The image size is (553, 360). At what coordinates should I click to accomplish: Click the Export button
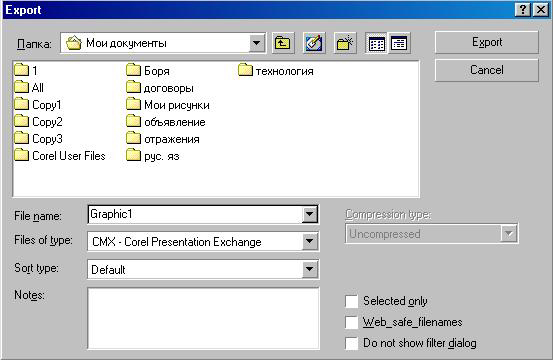[x=487, y=42]
